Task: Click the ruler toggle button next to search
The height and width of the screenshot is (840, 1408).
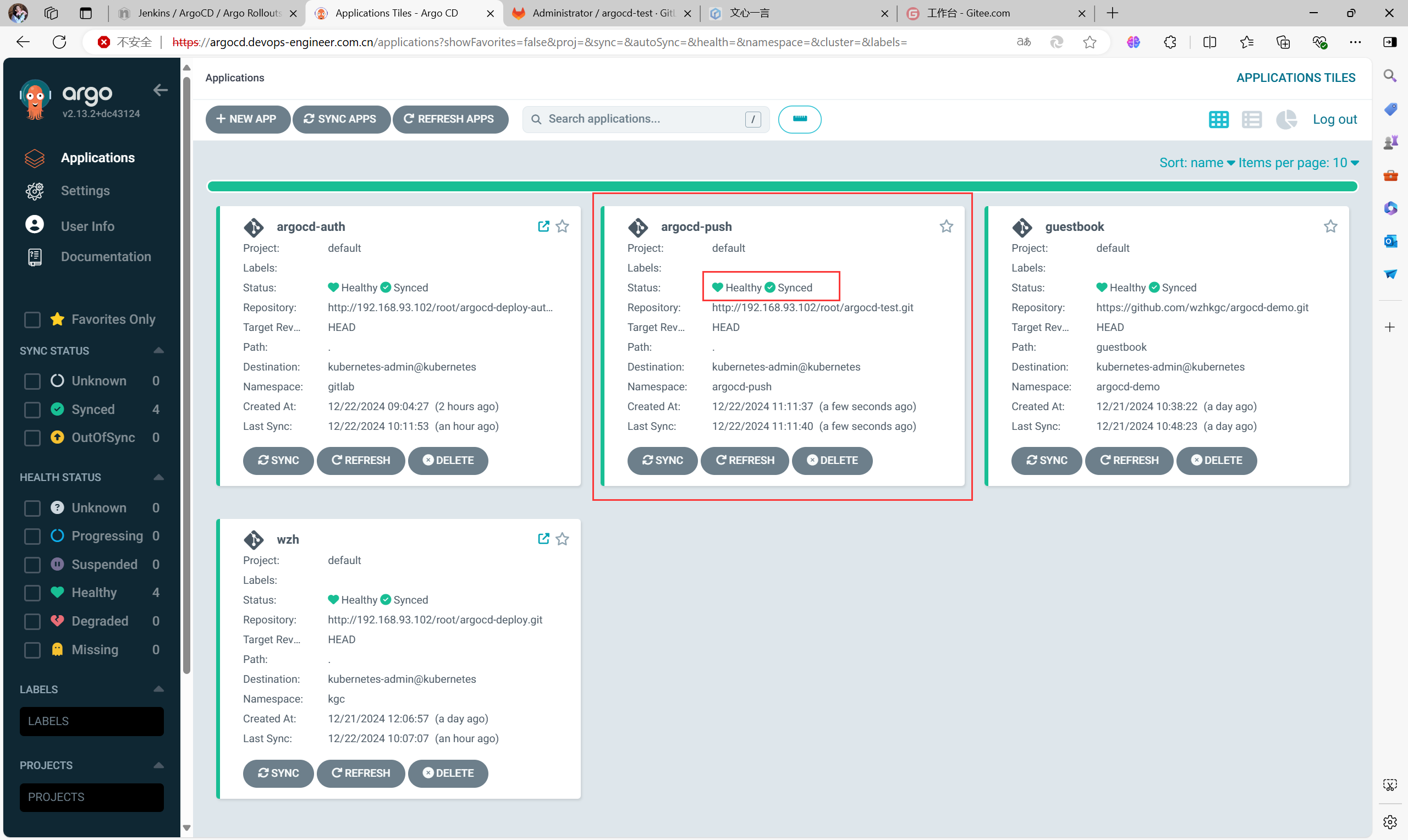Action: pyautogui.click(x=799, y=119)
